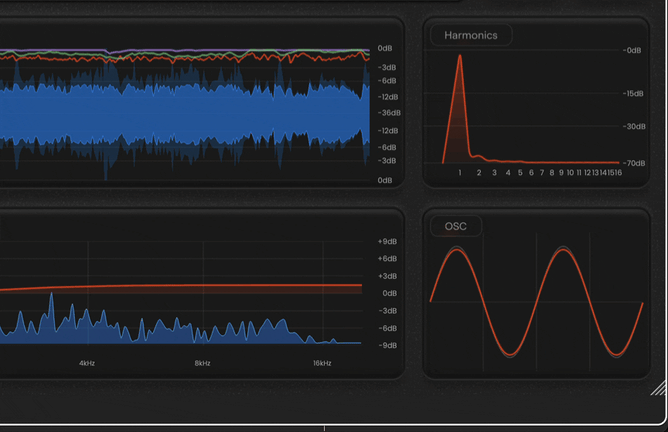Grab the resize handle in the window corner
Screen dimensions: 668x432
pyautogui.click(x=657, y=389)
